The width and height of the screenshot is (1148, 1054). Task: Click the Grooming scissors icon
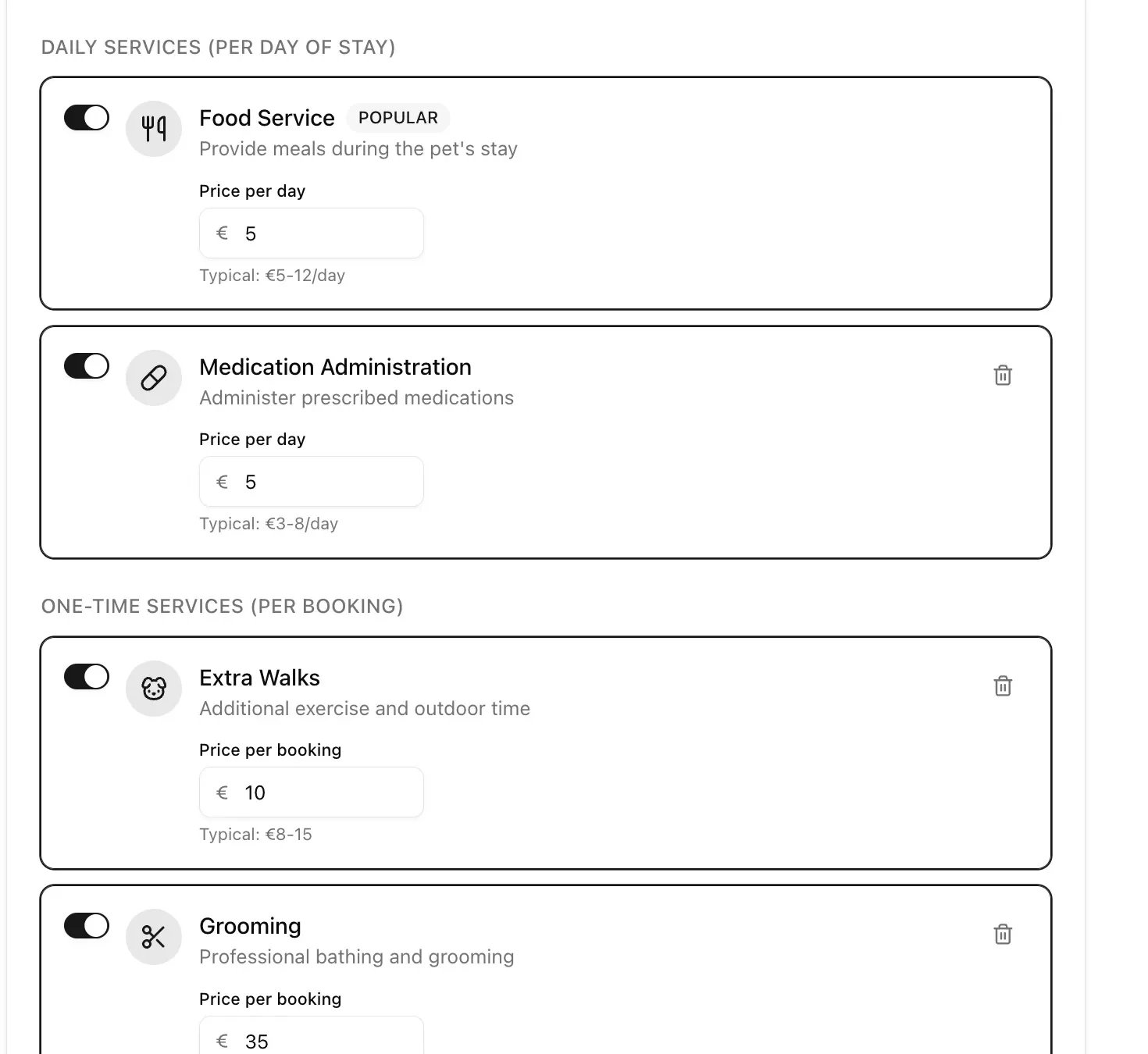(x=153, y=936)
